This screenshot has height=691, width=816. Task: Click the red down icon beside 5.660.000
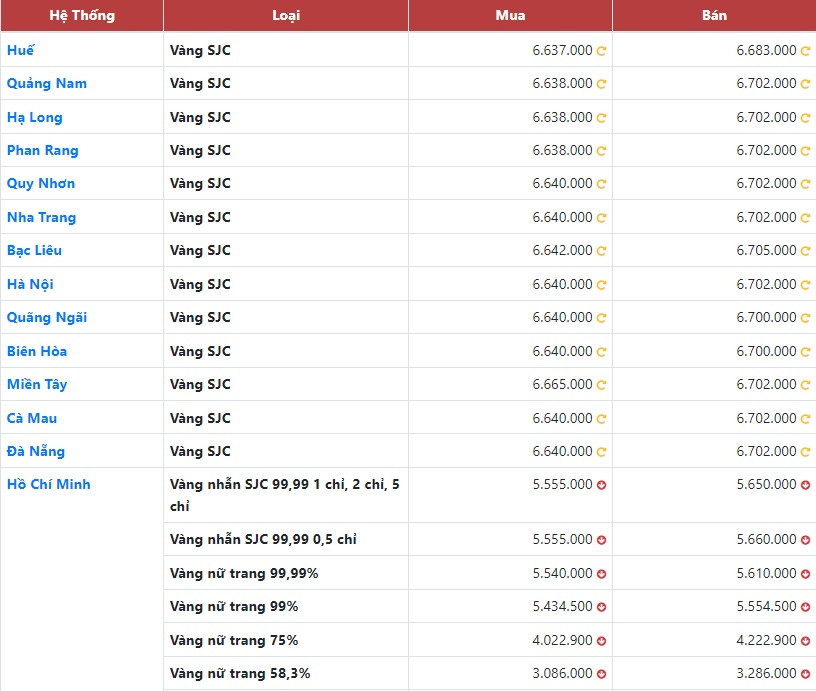coord(805,540)
